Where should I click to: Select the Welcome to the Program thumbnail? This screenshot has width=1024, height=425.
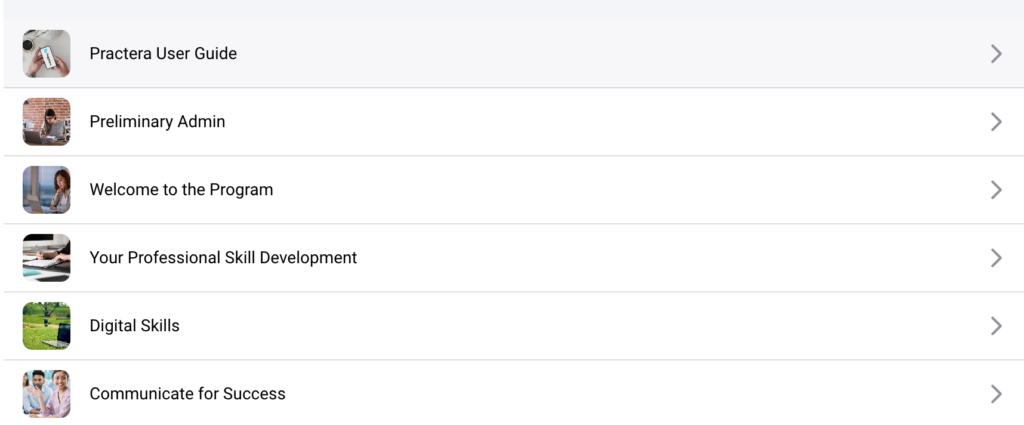[46, 190]
